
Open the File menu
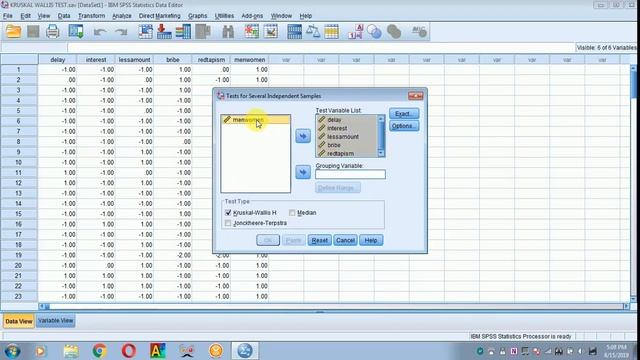[x=8, y=16]
